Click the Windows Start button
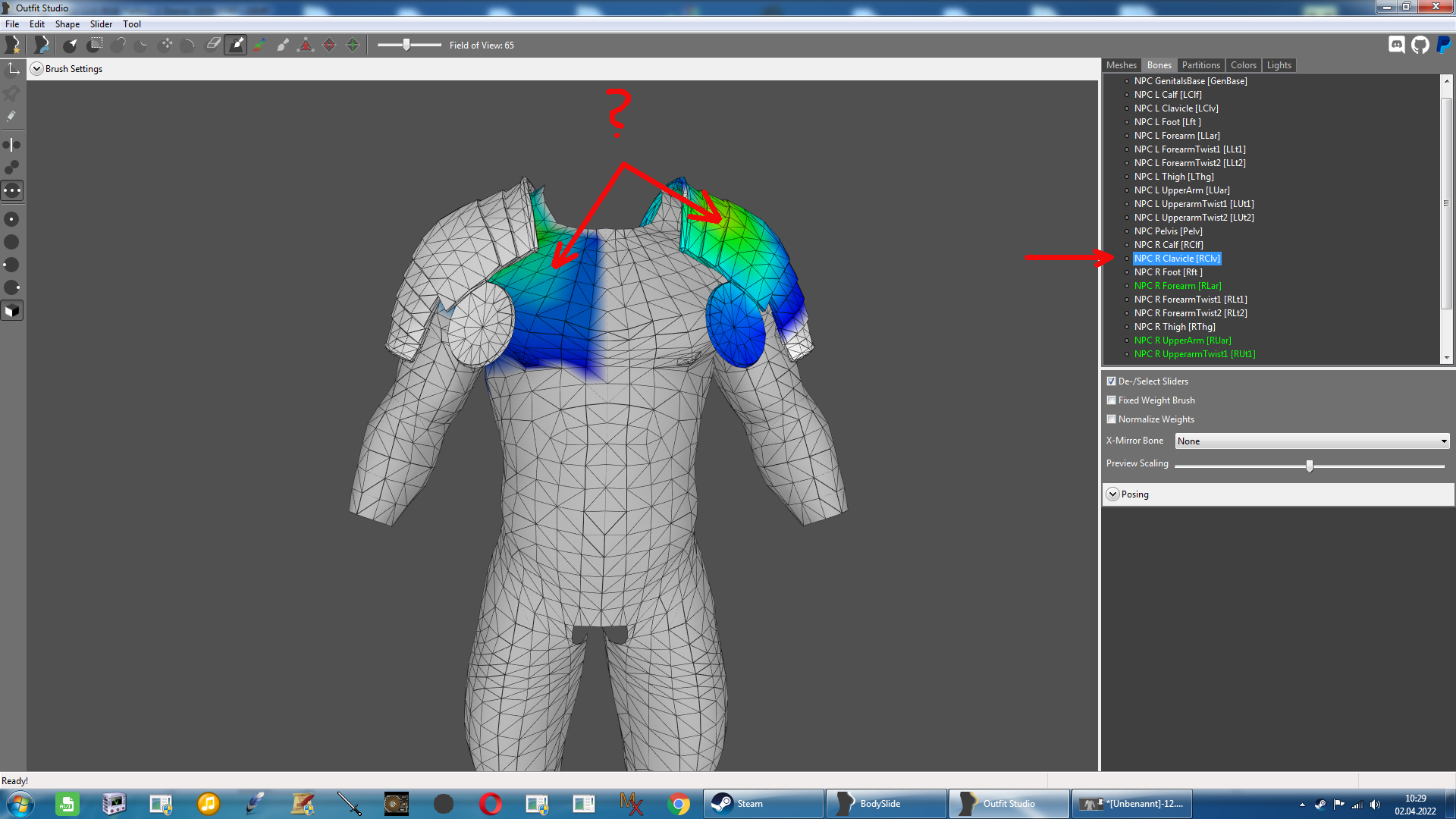Image resolution: width=1456 pixels, height=819 pixels. [x=20, y=804]
